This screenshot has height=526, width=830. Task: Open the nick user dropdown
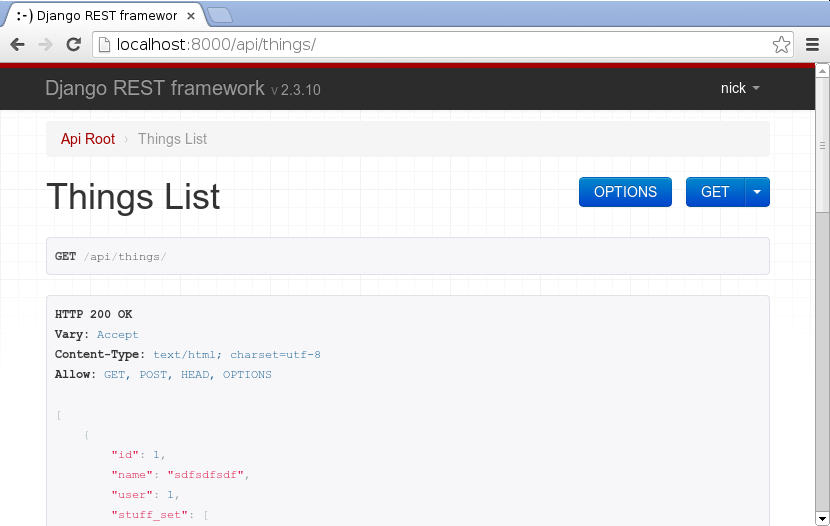(x=740, y=88)
